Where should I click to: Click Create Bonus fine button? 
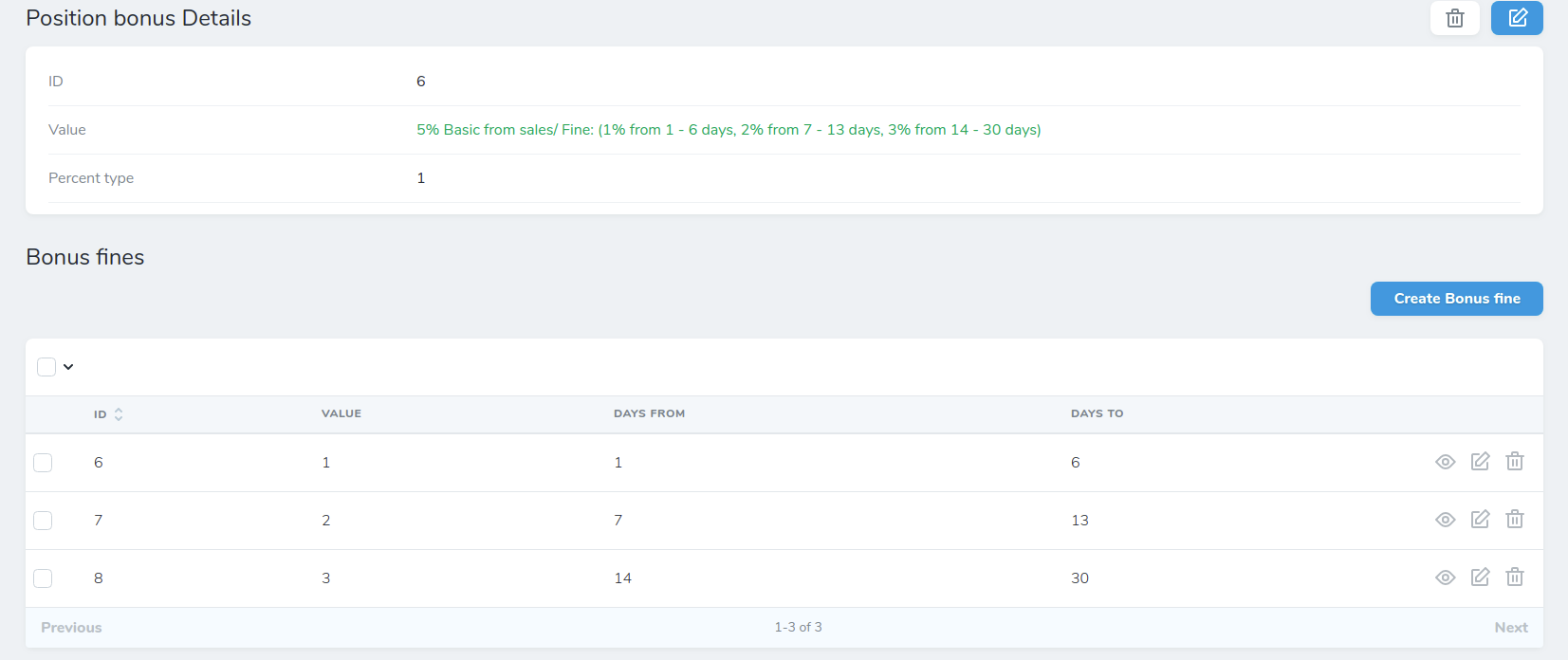tap(1456, 299)
